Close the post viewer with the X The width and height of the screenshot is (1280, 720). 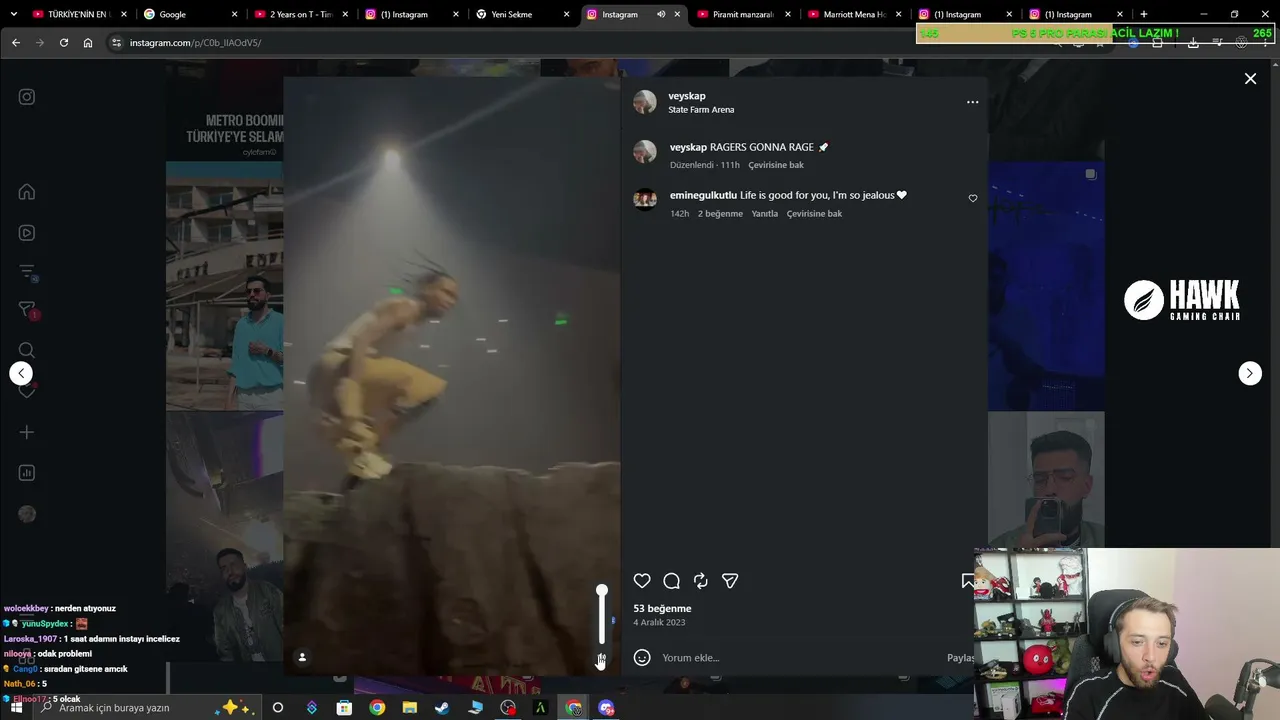(1250, 78)
